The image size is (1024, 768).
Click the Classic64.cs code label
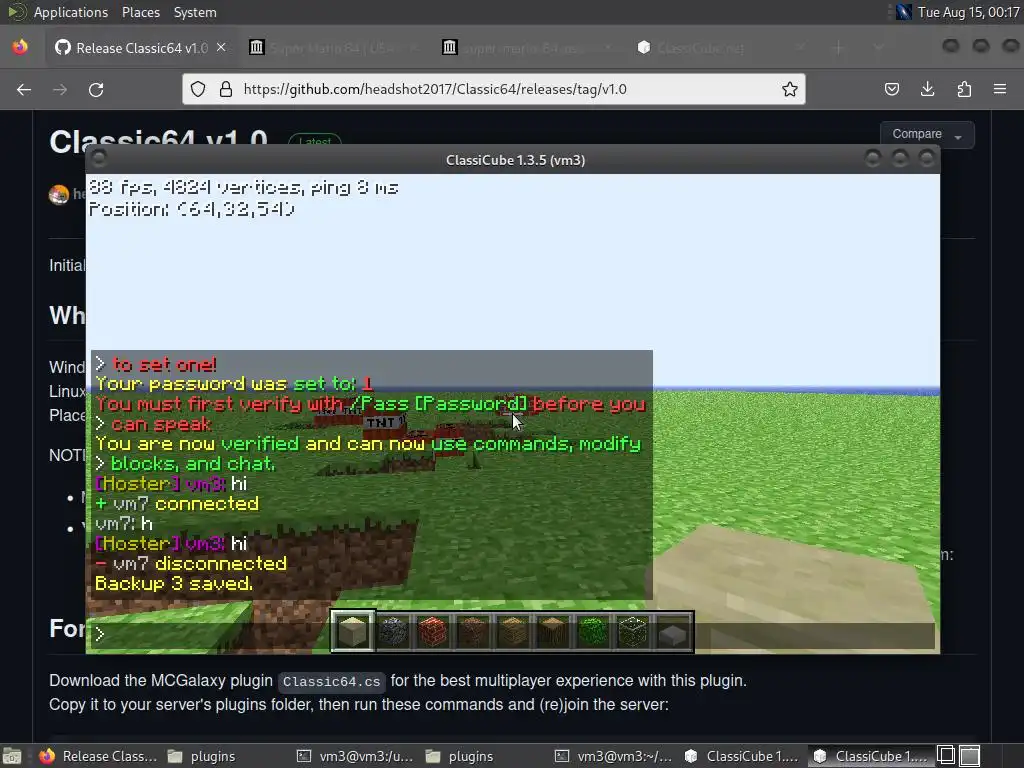coord(331,682)
